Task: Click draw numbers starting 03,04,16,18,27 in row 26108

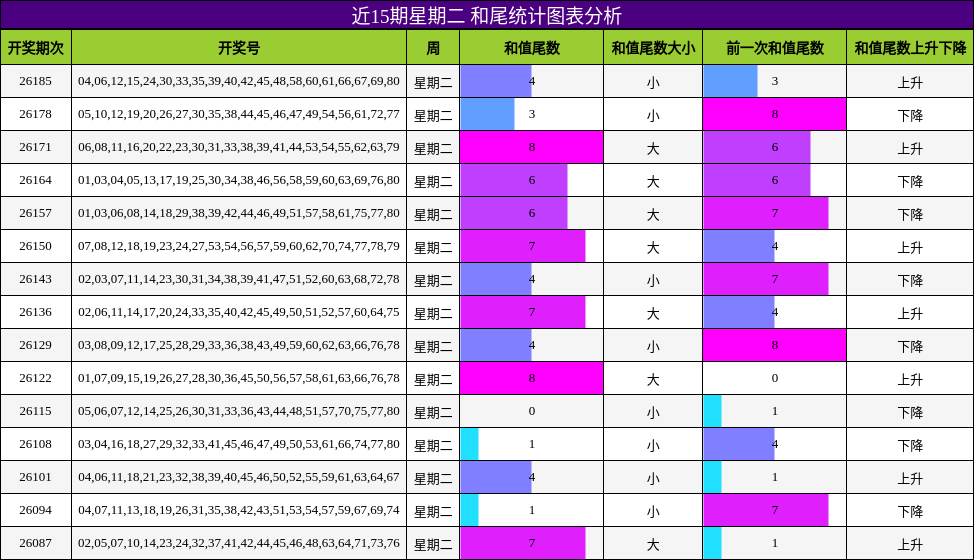Action: 239,444
